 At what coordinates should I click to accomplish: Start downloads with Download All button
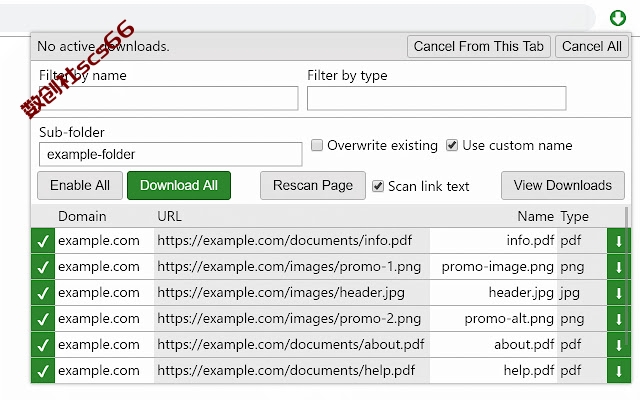179,185
